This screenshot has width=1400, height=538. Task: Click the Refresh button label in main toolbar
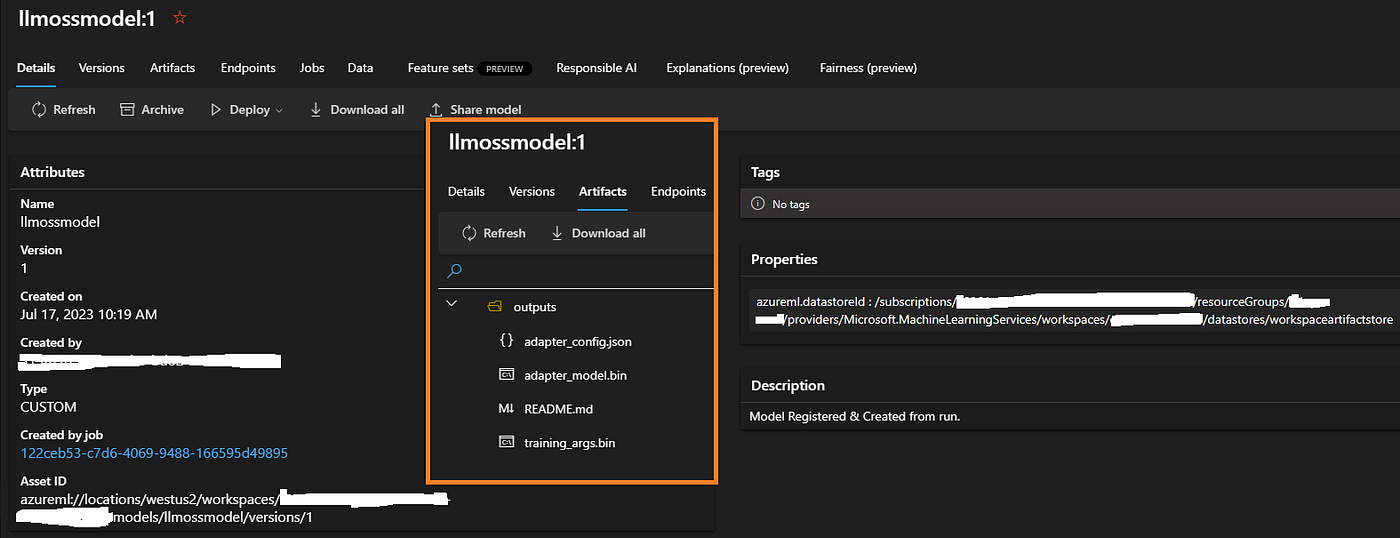[74, 110]
